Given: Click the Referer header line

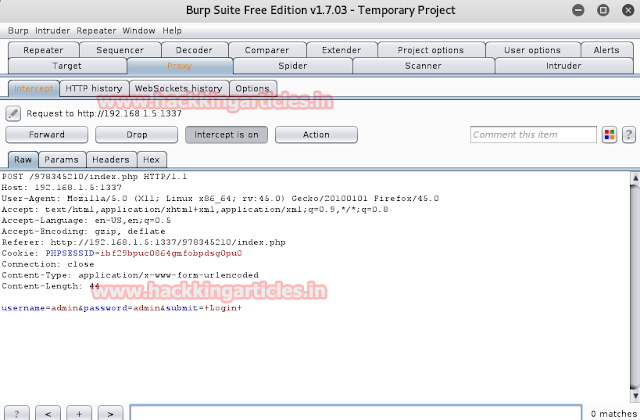Looking at the screenshot, I should (144, 242).
